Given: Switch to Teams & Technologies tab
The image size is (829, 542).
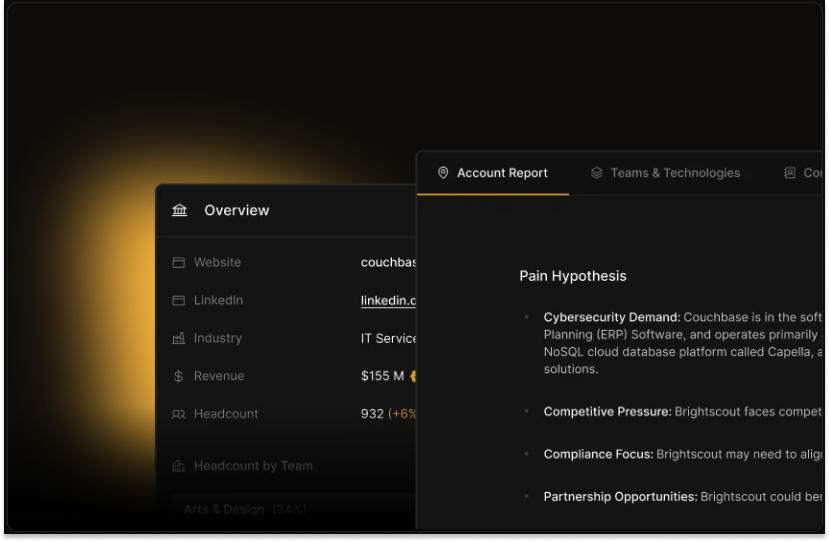Looking at the screenshot, I should pos(665,173).
